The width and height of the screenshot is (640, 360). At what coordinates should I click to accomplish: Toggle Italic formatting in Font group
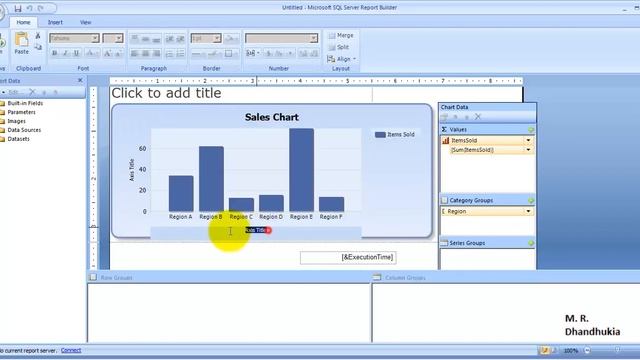coord(65,53)
